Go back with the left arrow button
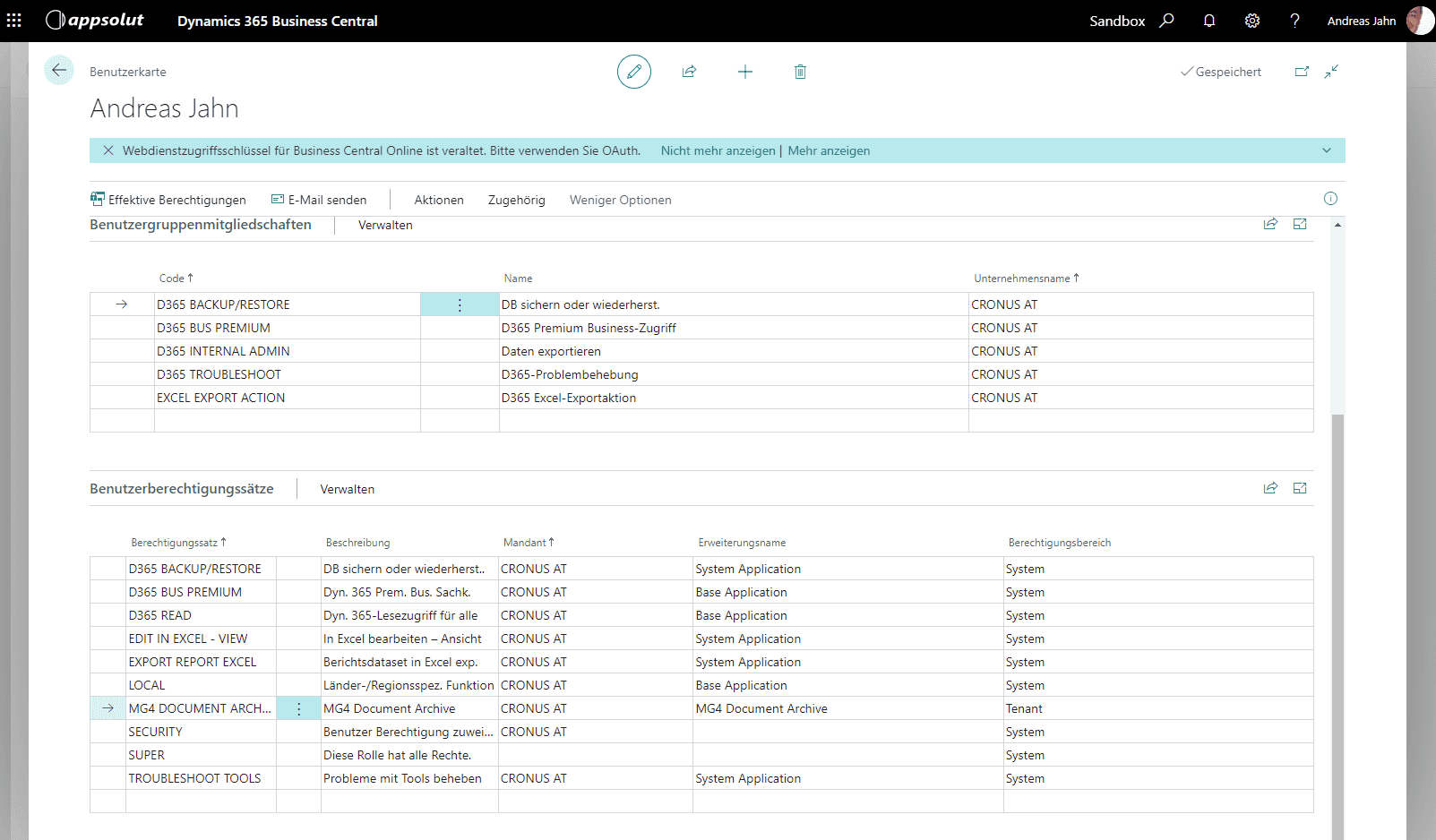Viewport: 1436px width, 840px height. pyautogui.click(x=59, y=71)
